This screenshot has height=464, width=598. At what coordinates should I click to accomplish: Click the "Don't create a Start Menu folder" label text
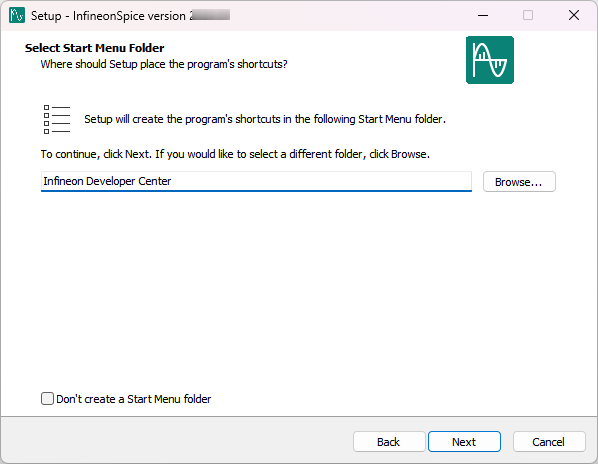pyautogui.click(x=133, y=399)
